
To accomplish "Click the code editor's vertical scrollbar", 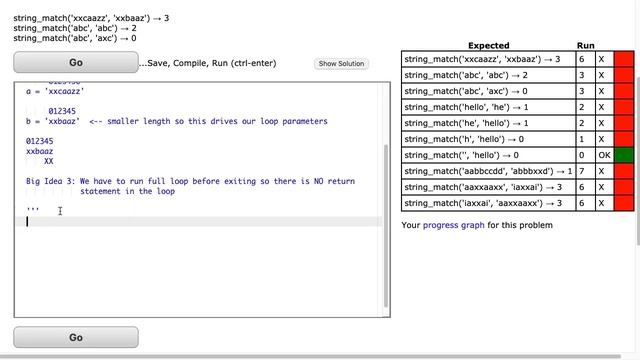I will (x=386, y=226).
